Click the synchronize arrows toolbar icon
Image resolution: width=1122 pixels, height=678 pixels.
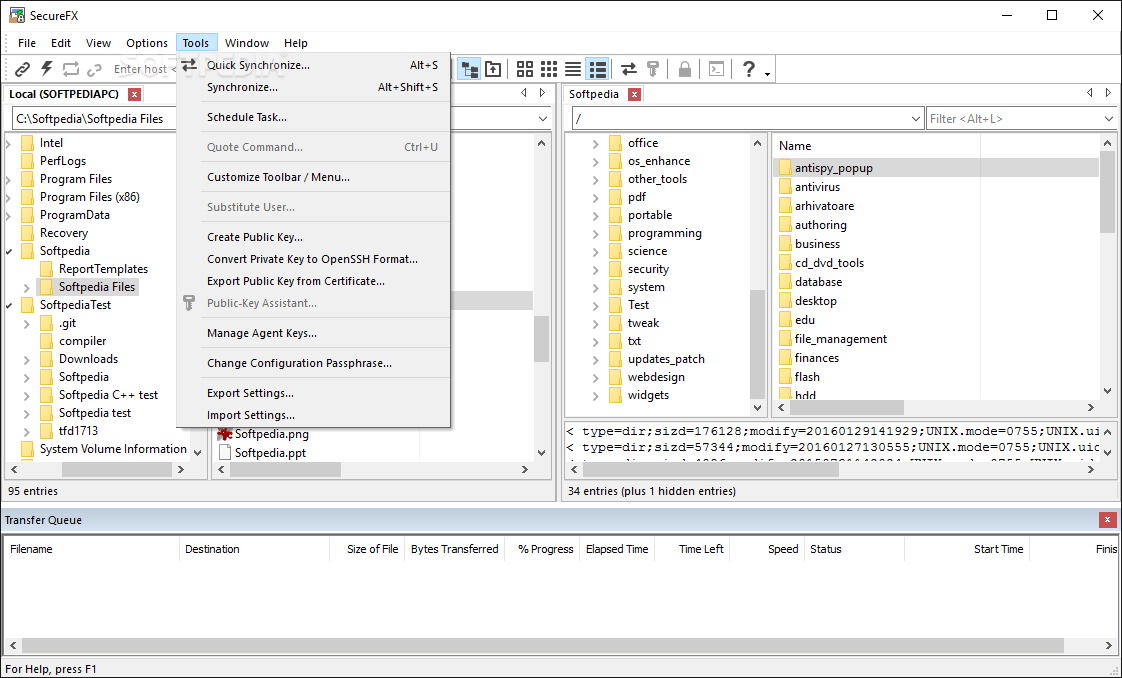click(628, 69)
